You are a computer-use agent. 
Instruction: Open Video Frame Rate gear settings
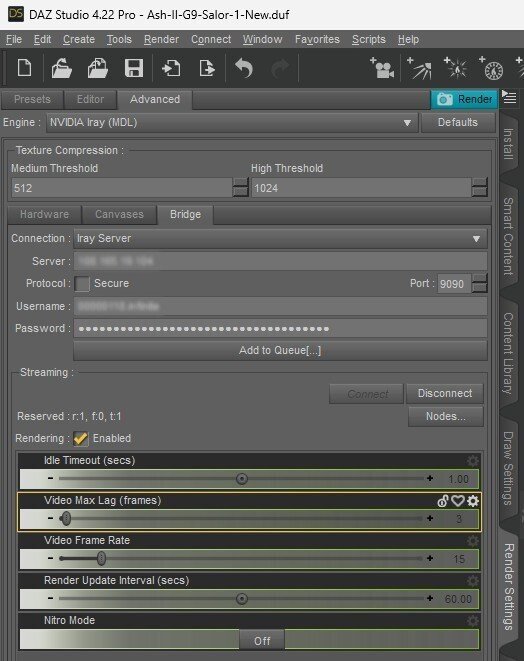[472, 541]
